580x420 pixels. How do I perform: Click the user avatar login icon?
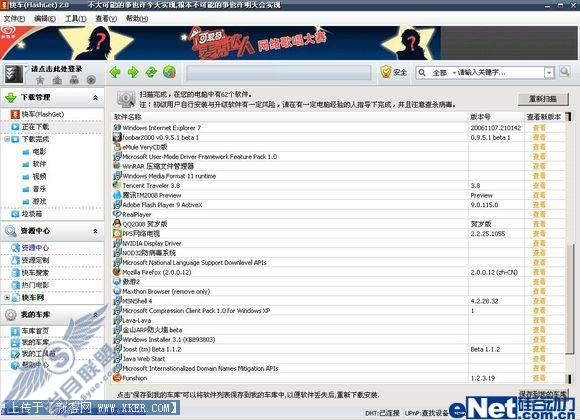click(14, 74)
